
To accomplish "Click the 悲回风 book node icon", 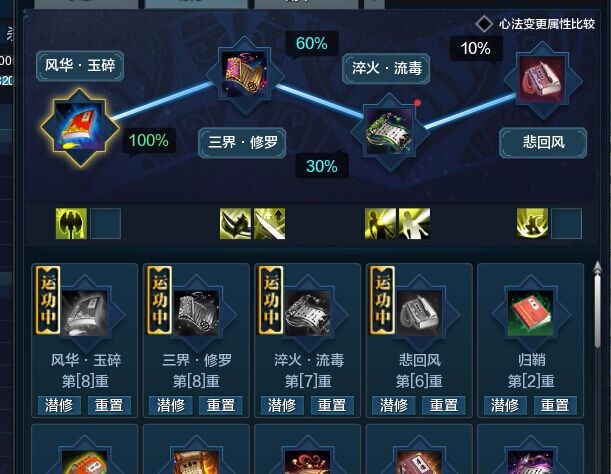I will 543,80.
